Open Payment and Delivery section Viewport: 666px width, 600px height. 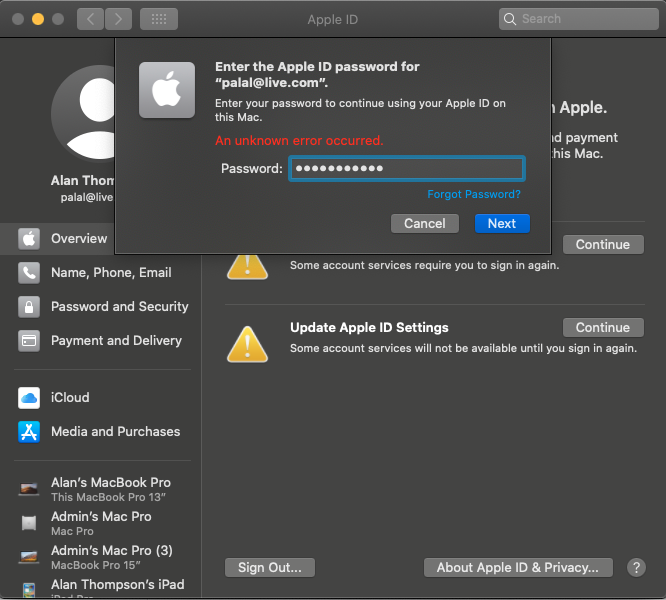click(x=101, y=341)
